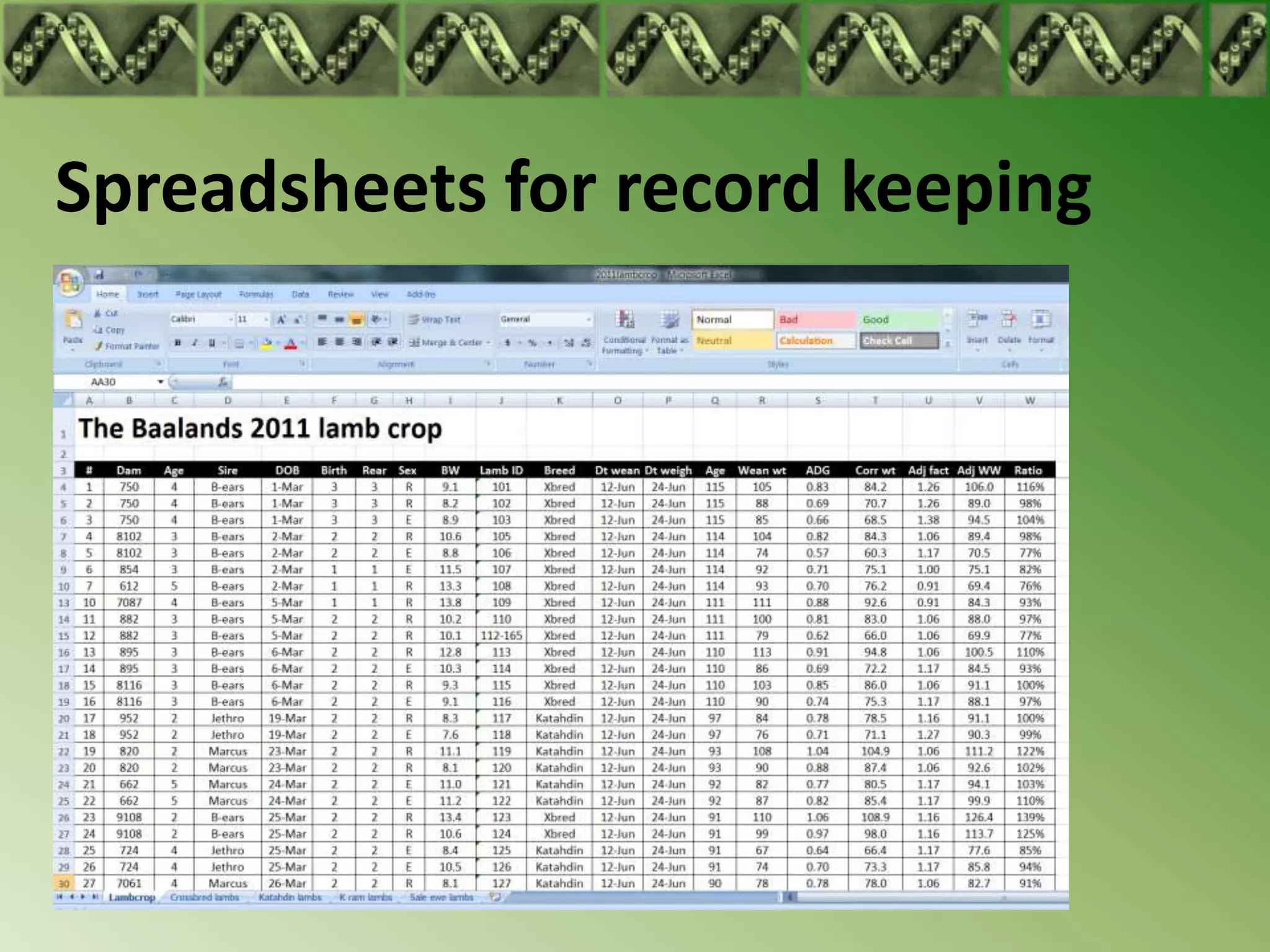Apply the Normal cell style
This screenshot has height=952, width=1270.
coord(732,320)
